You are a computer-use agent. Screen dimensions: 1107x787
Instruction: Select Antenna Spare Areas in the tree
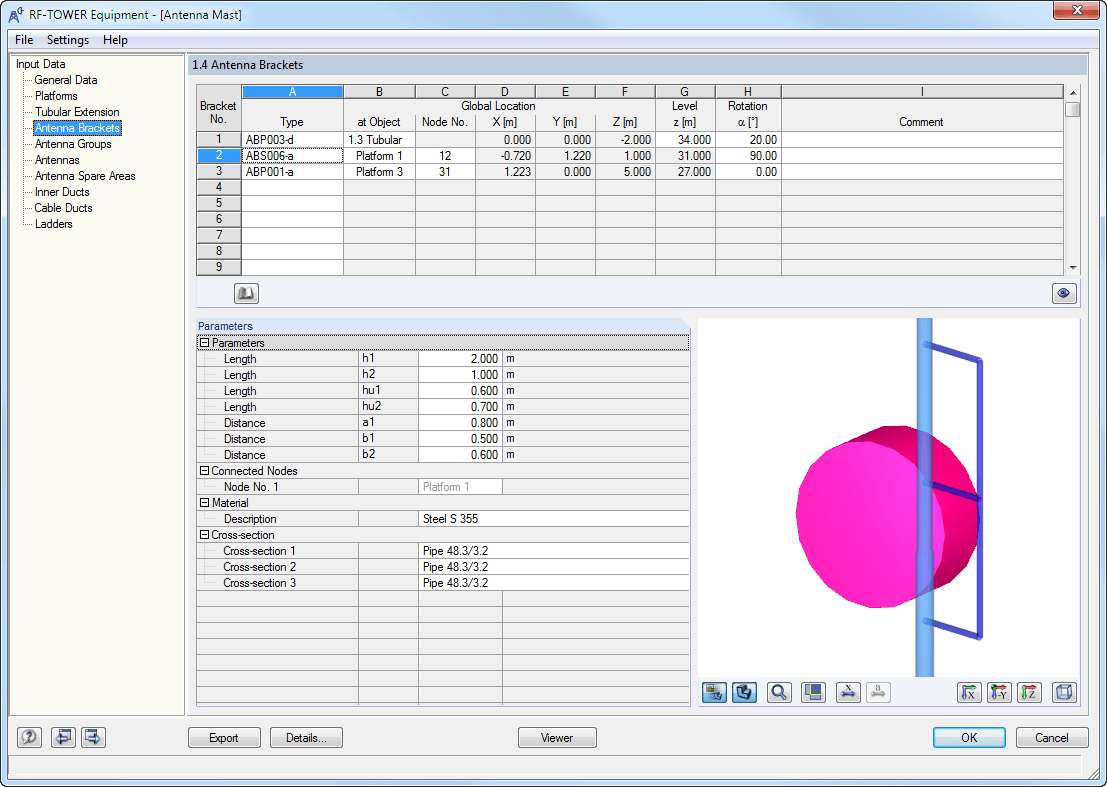[85, 176]
